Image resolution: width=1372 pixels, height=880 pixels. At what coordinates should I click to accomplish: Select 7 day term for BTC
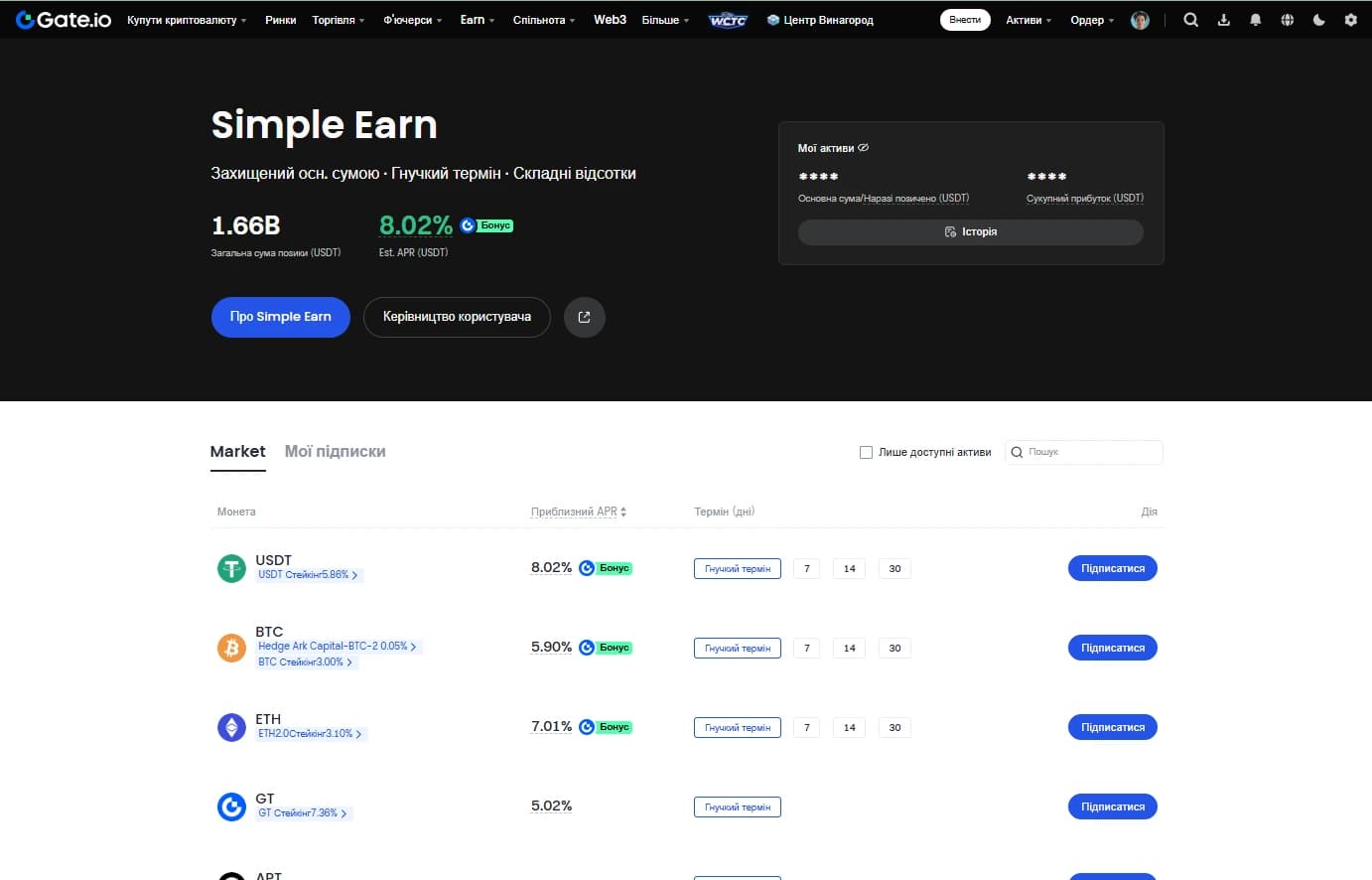pyautogui.click(x=807, y=648)
